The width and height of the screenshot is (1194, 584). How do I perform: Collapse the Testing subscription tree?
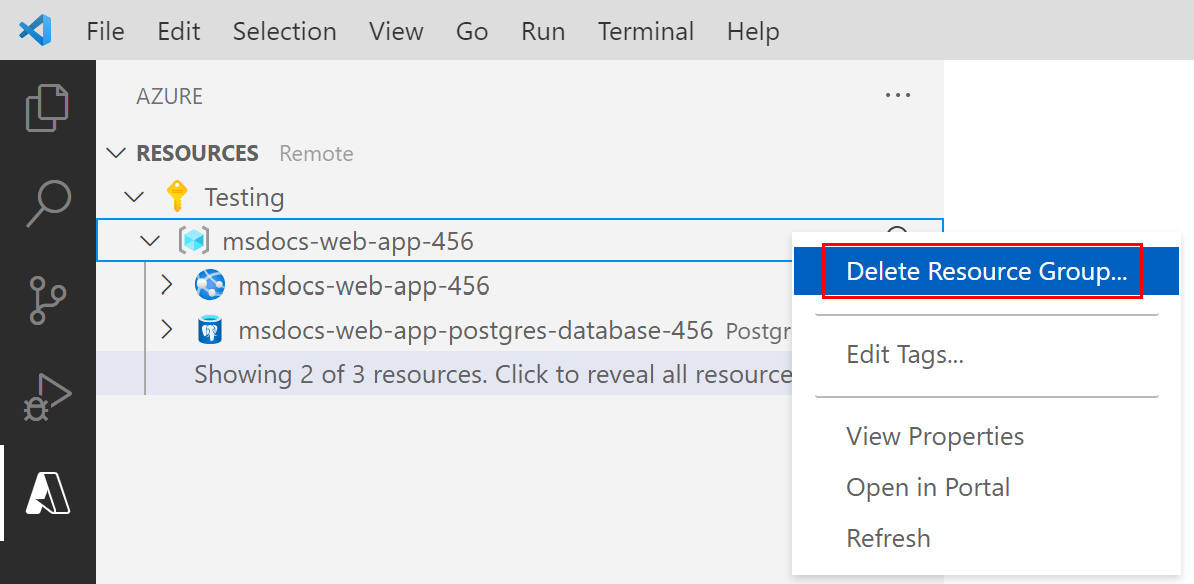pos(134,196)
